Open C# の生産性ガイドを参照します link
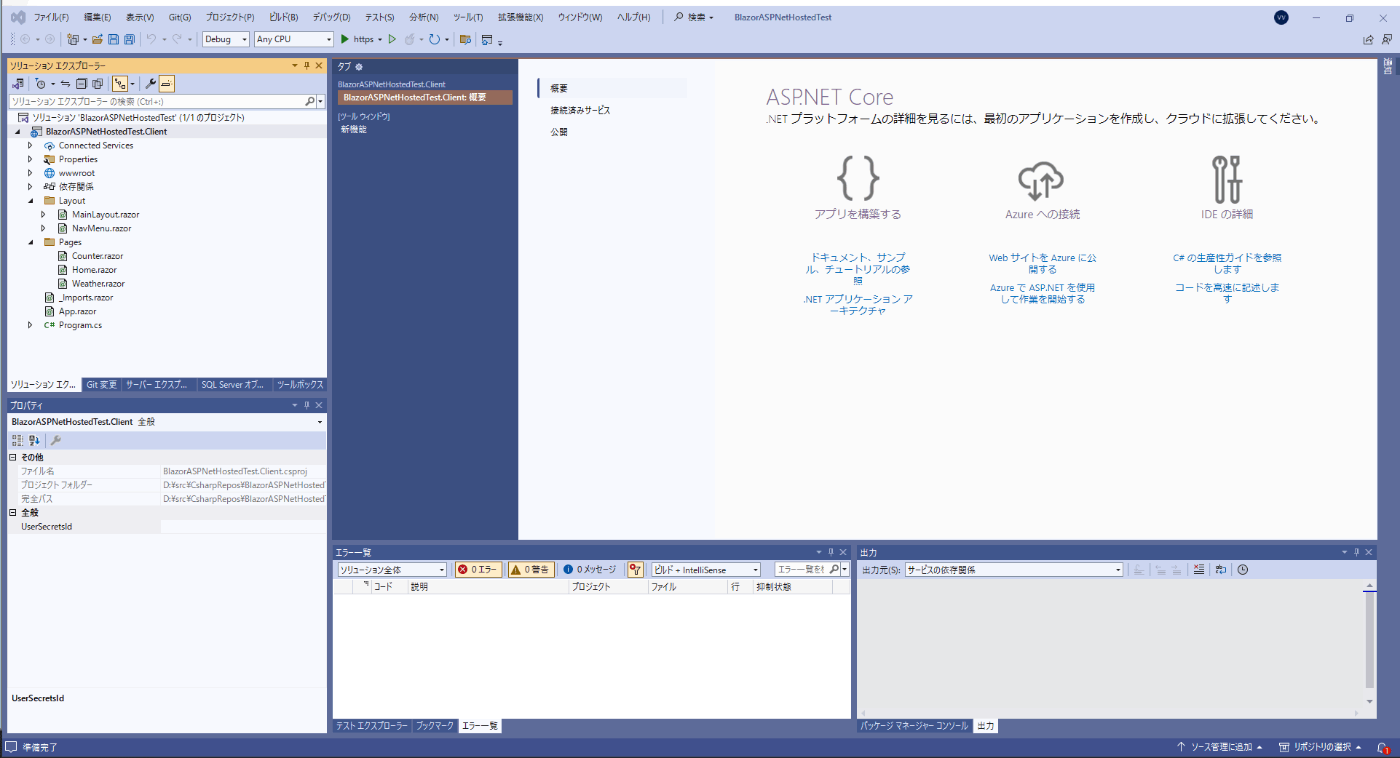The width and height of the screenshot is (1400, 758). [x=1227, y=263]
